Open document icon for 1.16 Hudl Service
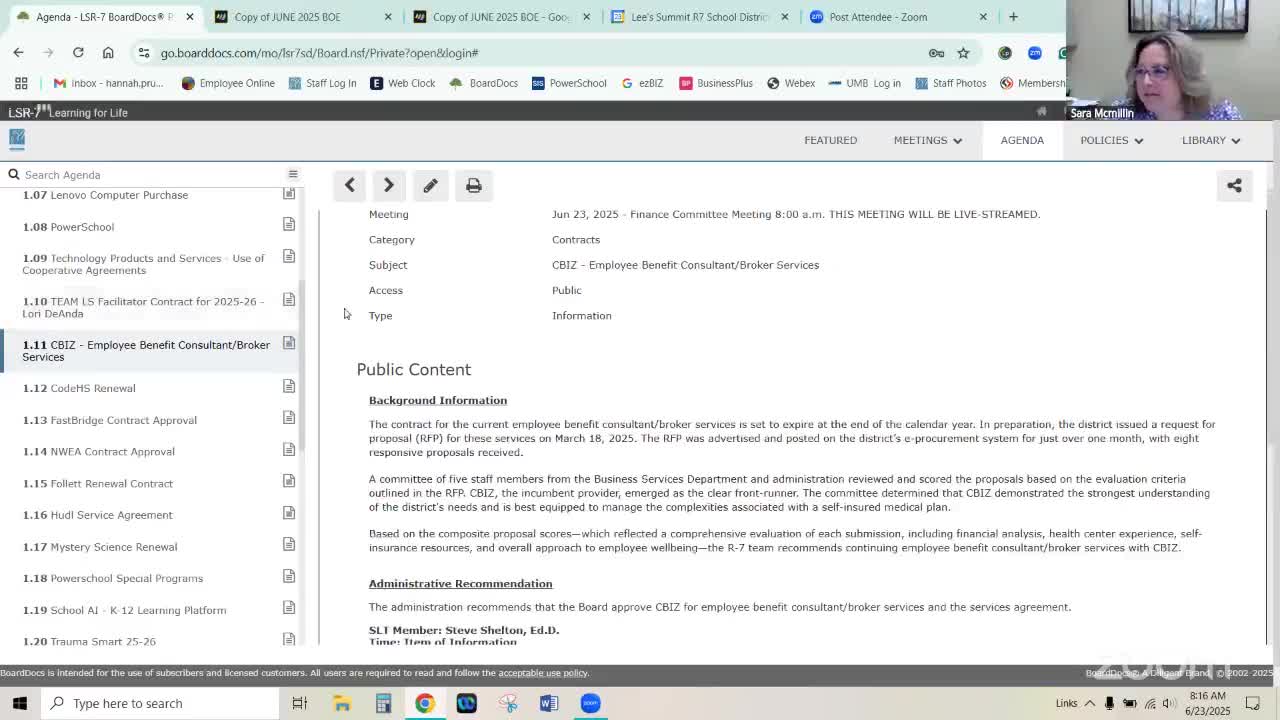The width and height of the screenshot is (1280, 720). [288, 513]
